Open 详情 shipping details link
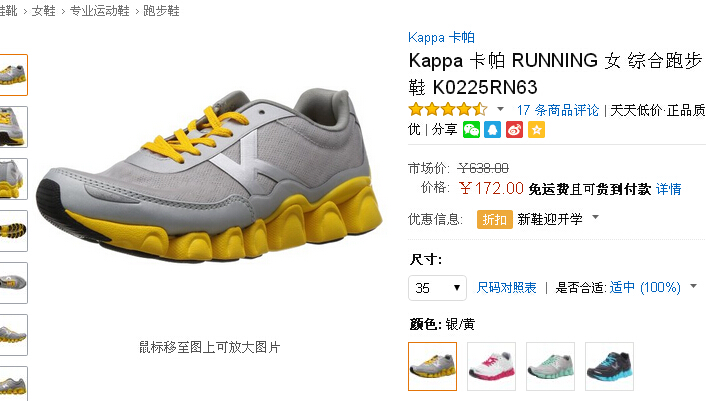 tap(668, 189)
